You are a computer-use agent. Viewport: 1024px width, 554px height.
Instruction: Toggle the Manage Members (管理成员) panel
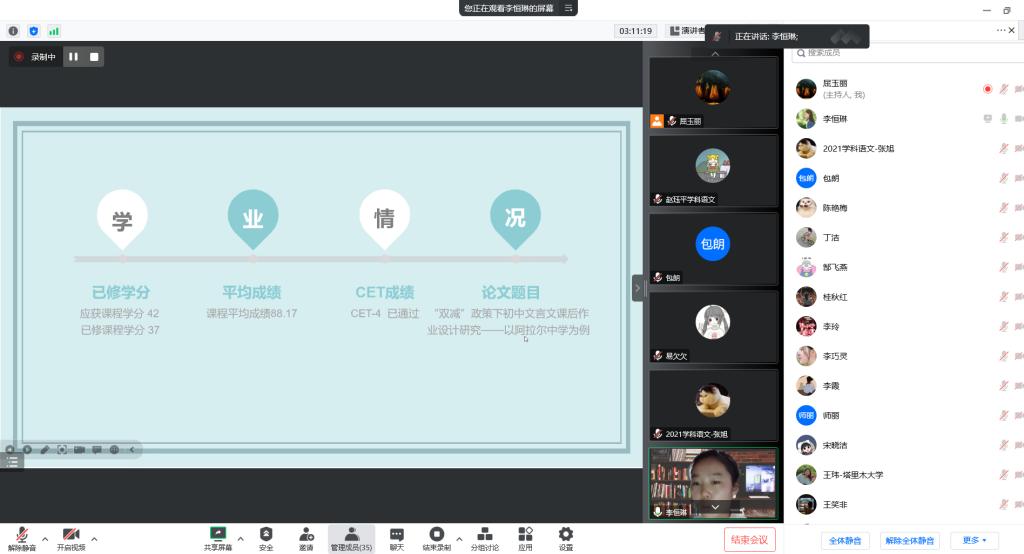pyautogui.click(x=351, y=537)
